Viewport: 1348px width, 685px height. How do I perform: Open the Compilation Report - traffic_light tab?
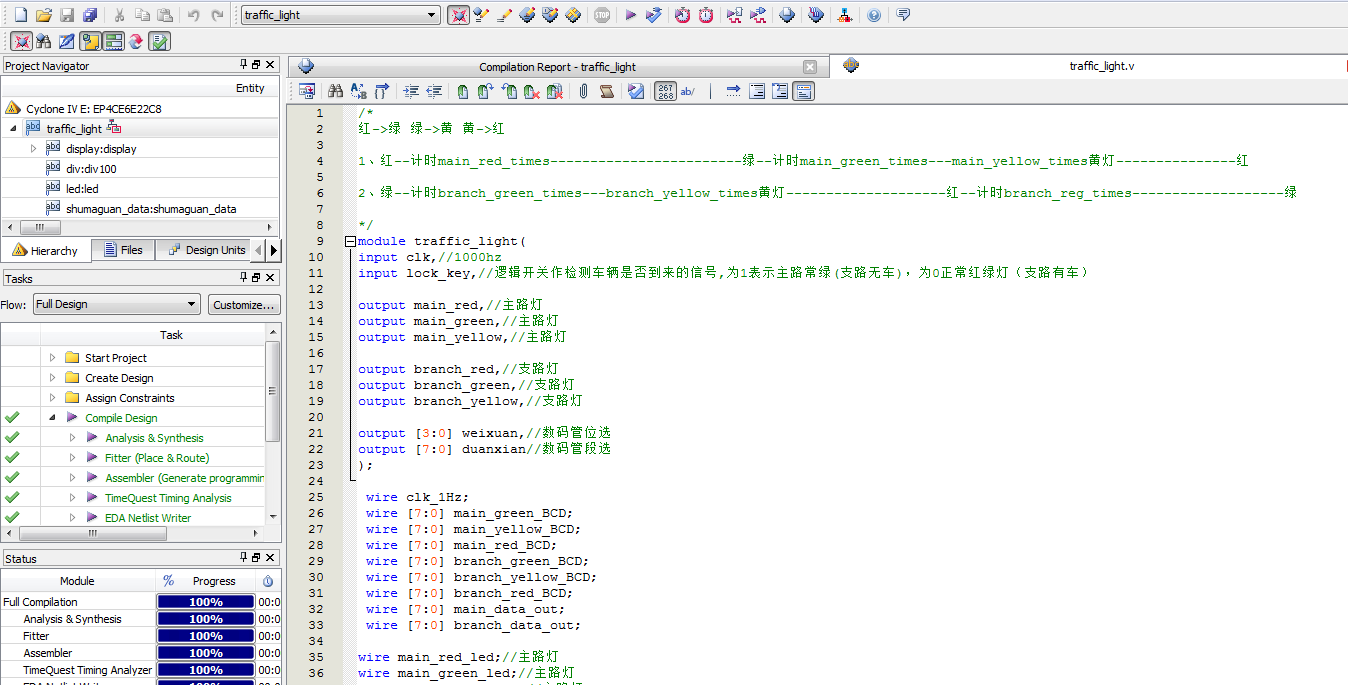pyautogui.click(x=557, y=67)
